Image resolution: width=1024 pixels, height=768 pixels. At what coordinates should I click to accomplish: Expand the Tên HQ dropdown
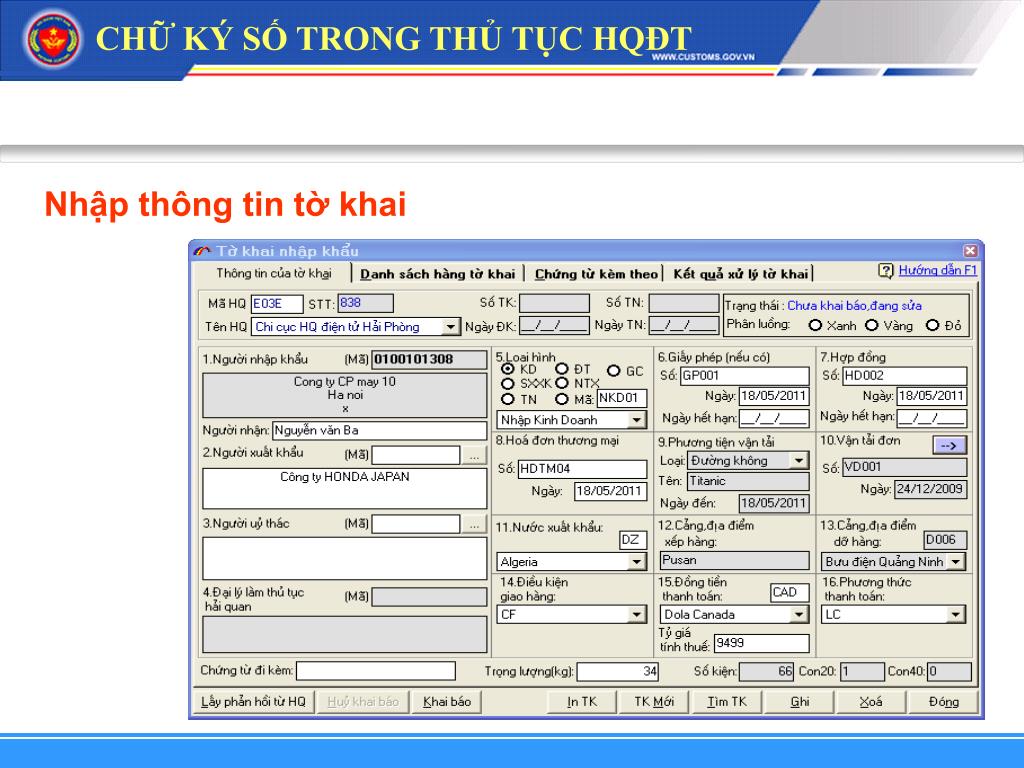[451, 327]
